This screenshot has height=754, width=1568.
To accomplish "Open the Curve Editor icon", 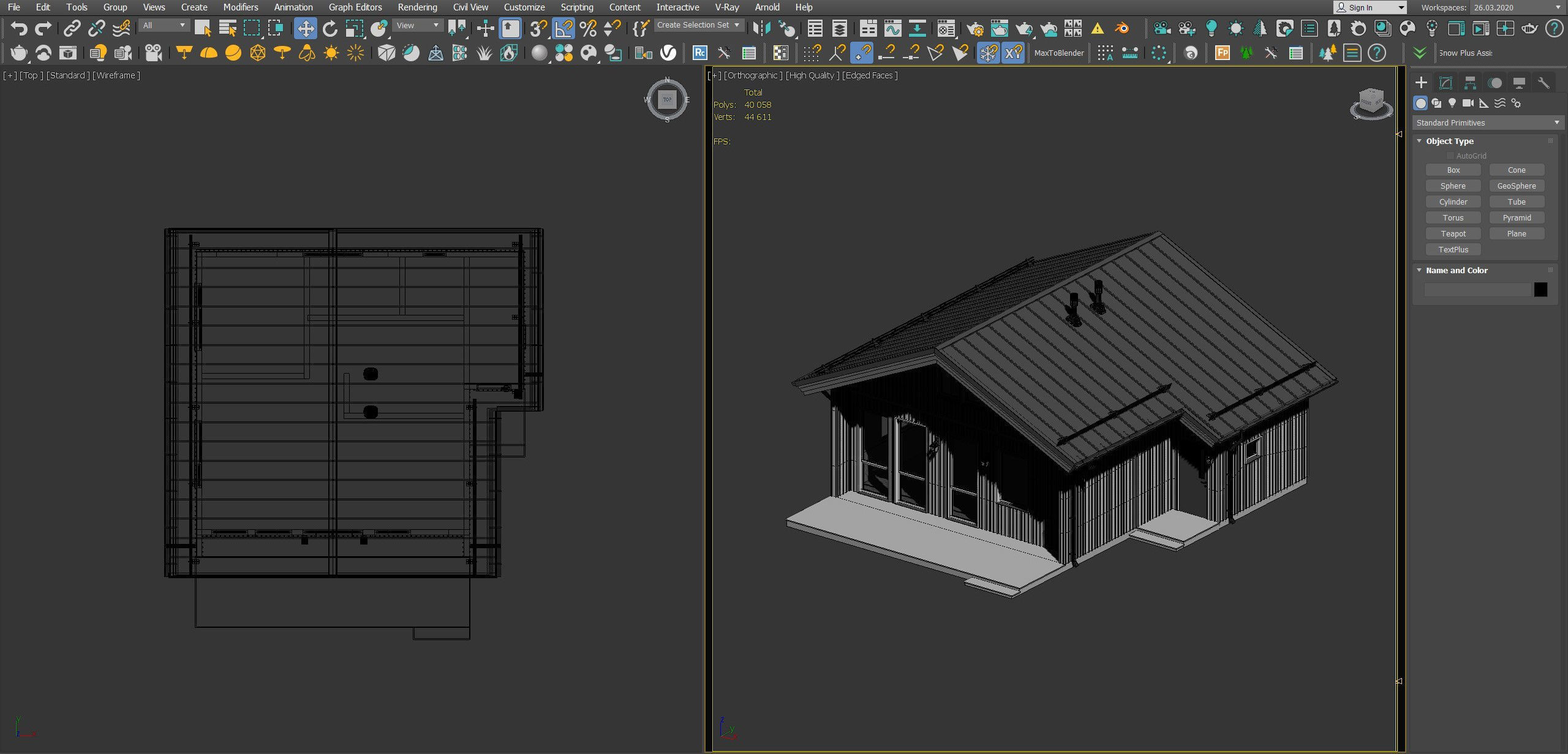I will [892, 28].
